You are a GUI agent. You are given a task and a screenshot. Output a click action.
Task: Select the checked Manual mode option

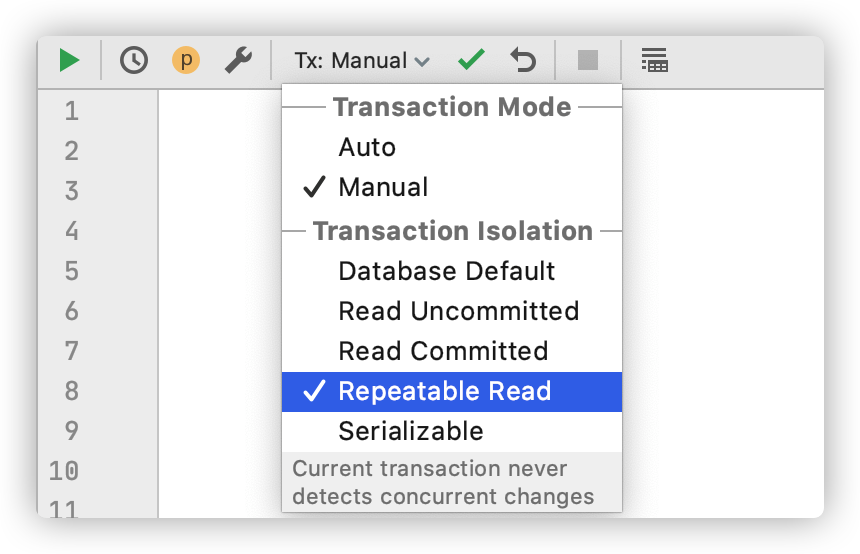[452, 187]
